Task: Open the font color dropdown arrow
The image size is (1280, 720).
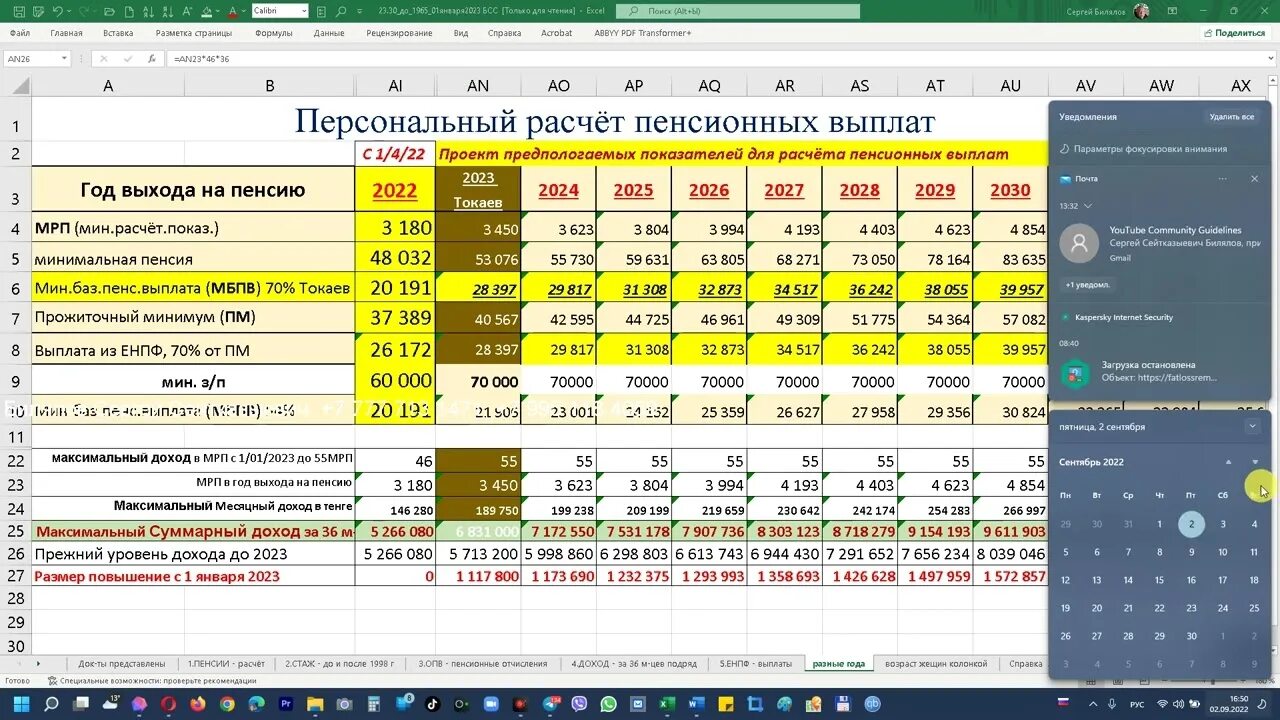Action: coord(244,11)
